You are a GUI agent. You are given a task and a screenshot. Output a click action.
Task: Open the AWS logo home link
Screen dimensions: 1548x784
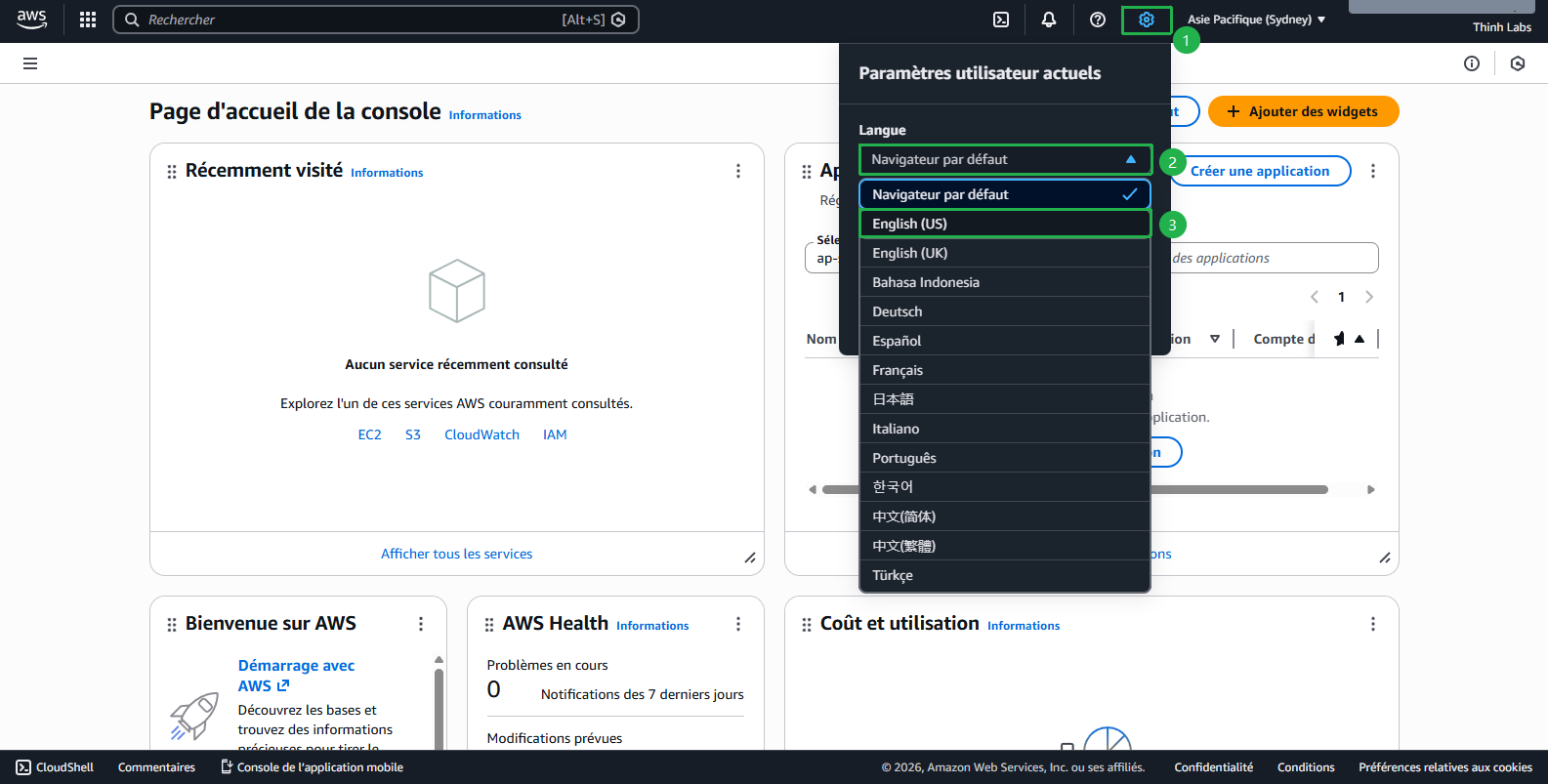click(x=31, y=20)
